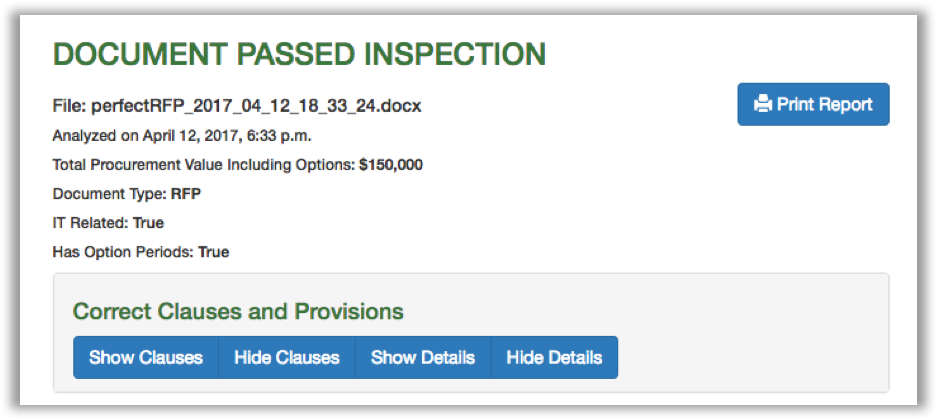Hide Clauses in the correct clauses panel
The height and width of the screenshot is (420, 937).
coord(287,357)
